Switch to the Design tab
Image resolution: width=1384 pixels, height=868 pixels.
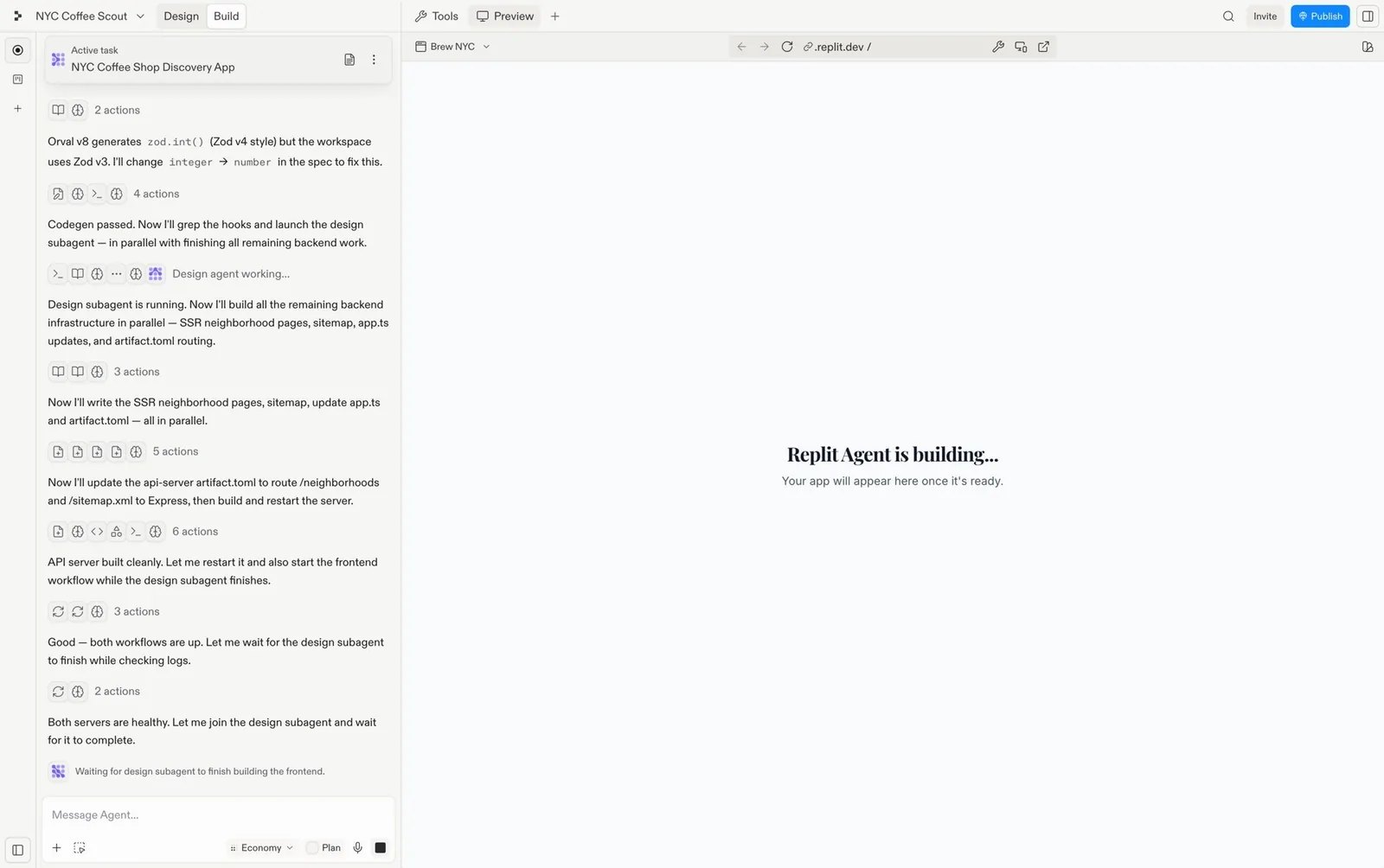(x=181, y=16)
